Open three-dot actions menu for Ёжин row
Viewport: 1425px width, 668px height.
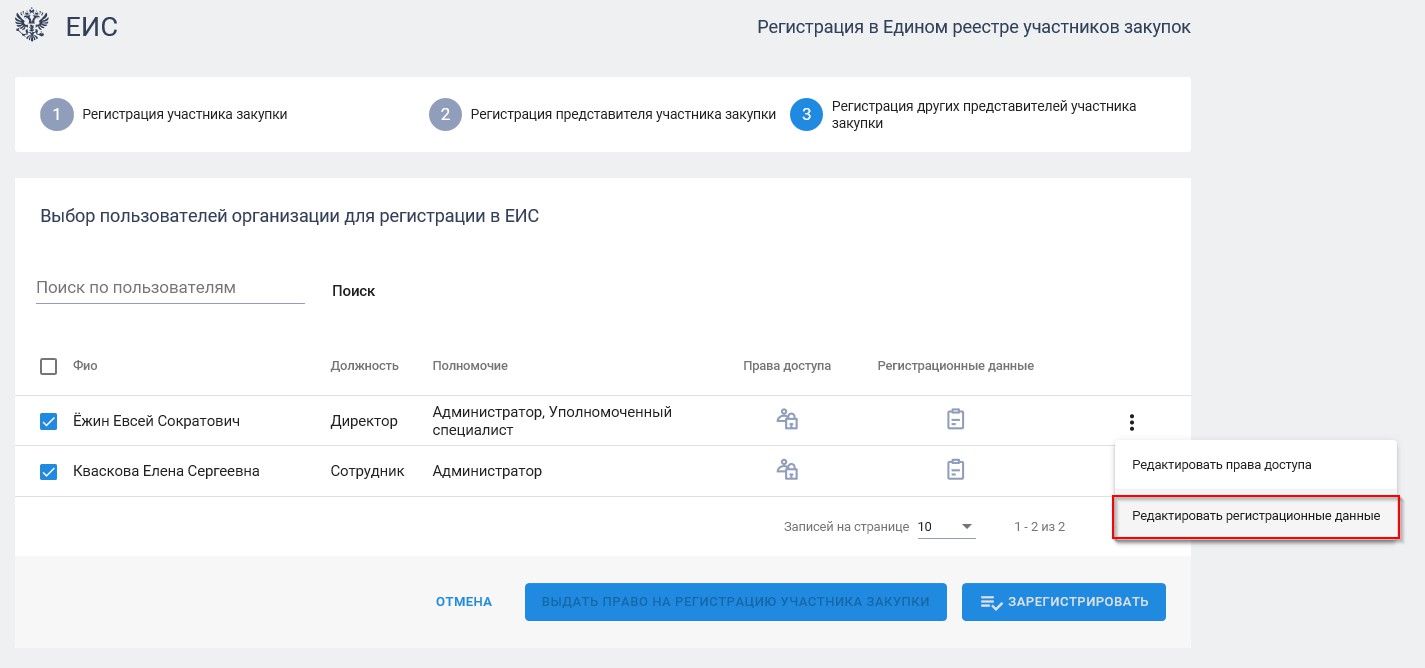pyautogui.click(x=1131, y=422)
